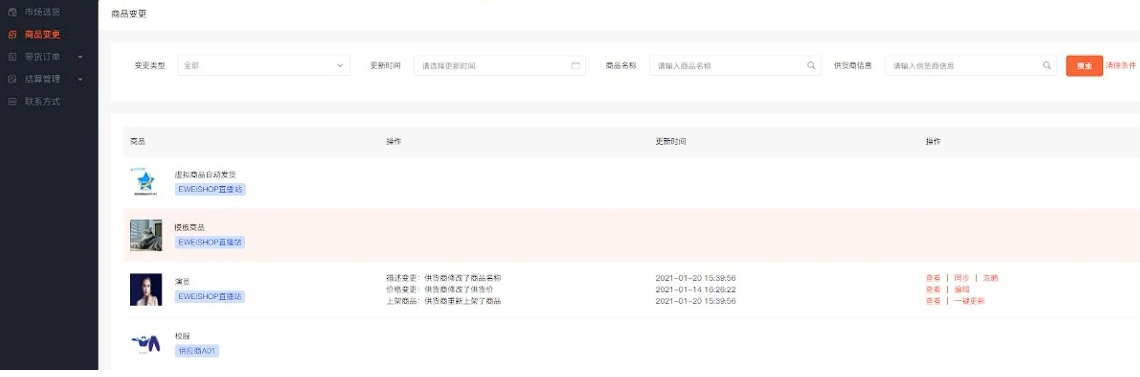The height and width of the screenshot is (377, 1140).
Task: Click the 联系方式 sidebar icon
Action: click(x=12, y=102)
